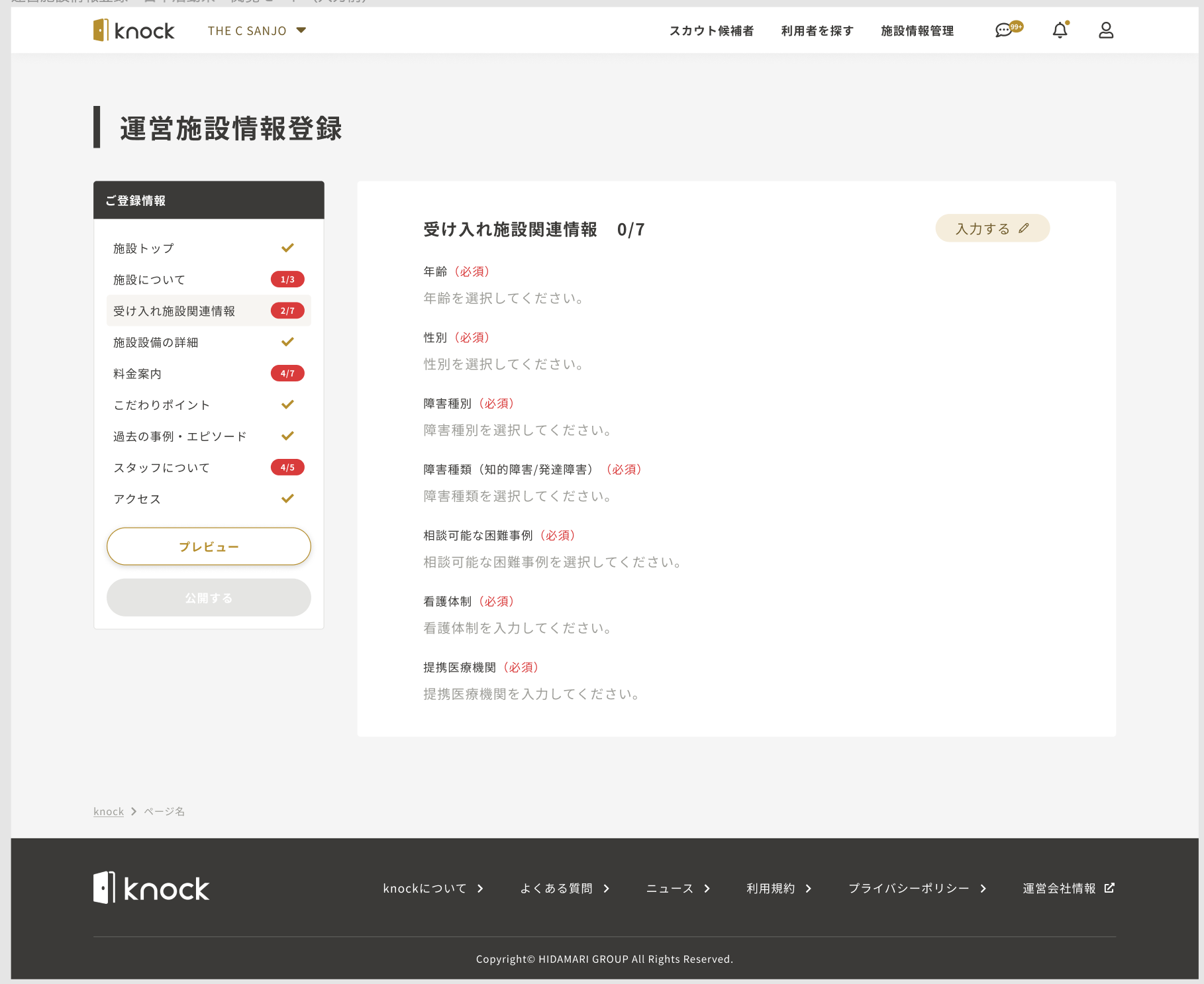Viewport: 1204px width, 984px height.
Task: Click the ご登録情報 sidebar header
Action: point(209,200)
